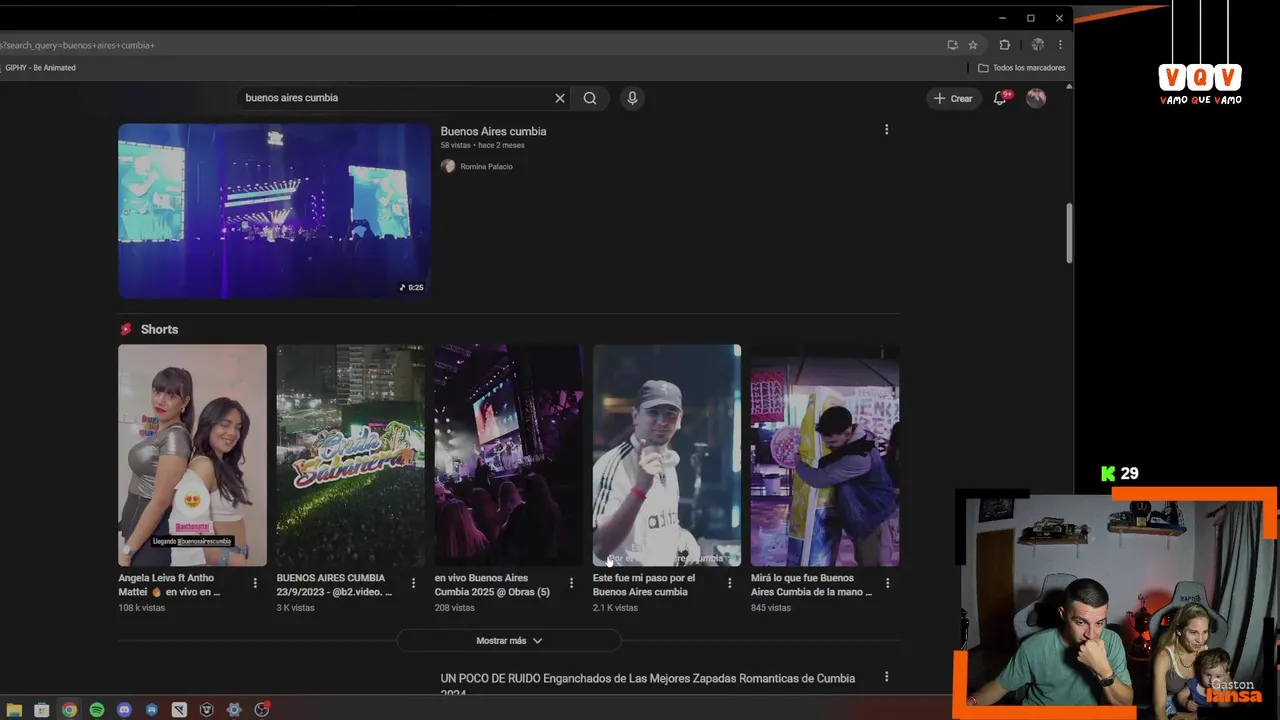Open YouTube notifications bell
Image resolution: width=1280 pixels, height=720 pixels.
pyautogui.click(x=1000, y=98)
